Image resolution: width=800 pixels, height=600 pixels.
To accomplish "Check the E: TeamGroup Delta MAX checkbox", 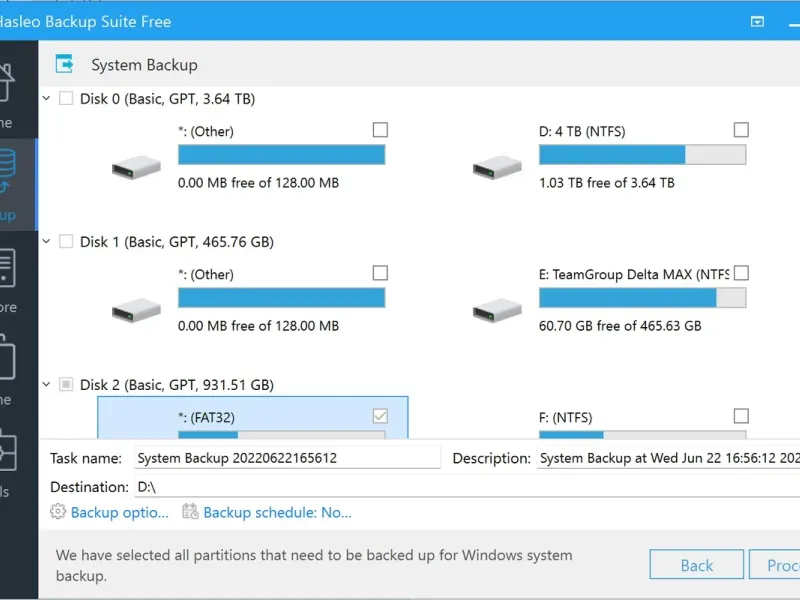I will point(741,273).
